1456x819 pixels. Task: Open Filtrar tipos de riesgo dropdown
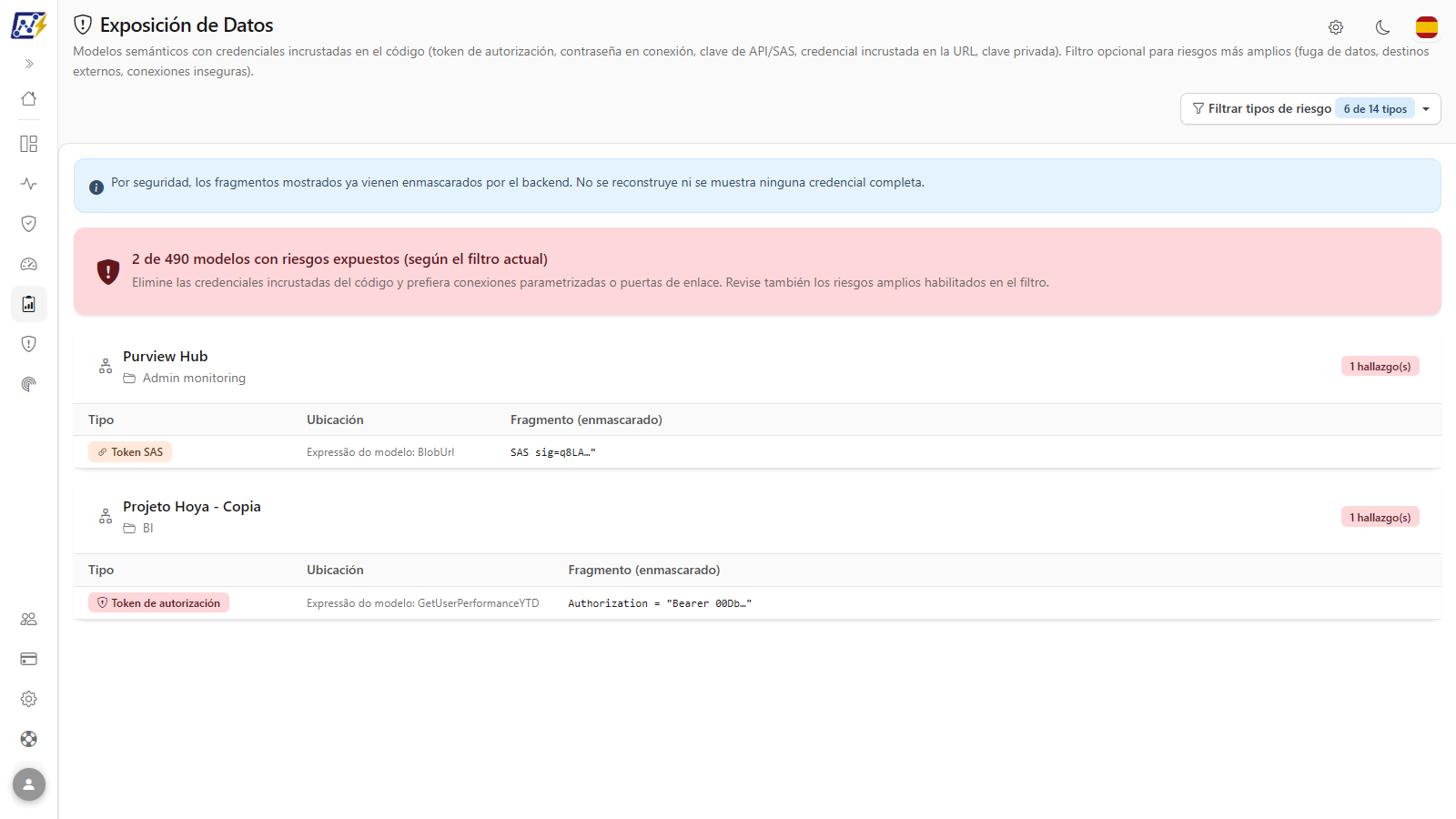point(1310,108)
